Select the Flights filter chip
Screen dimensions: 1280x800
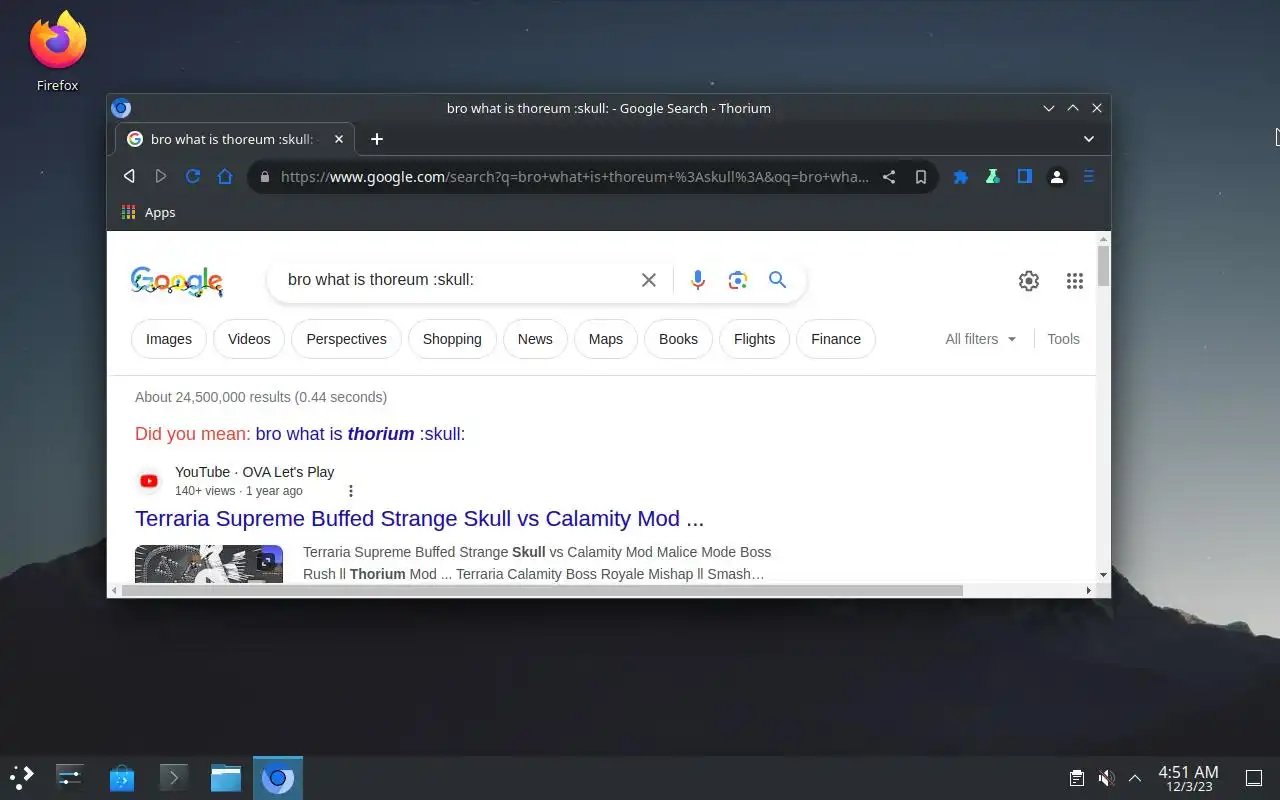tap(754, 339)
